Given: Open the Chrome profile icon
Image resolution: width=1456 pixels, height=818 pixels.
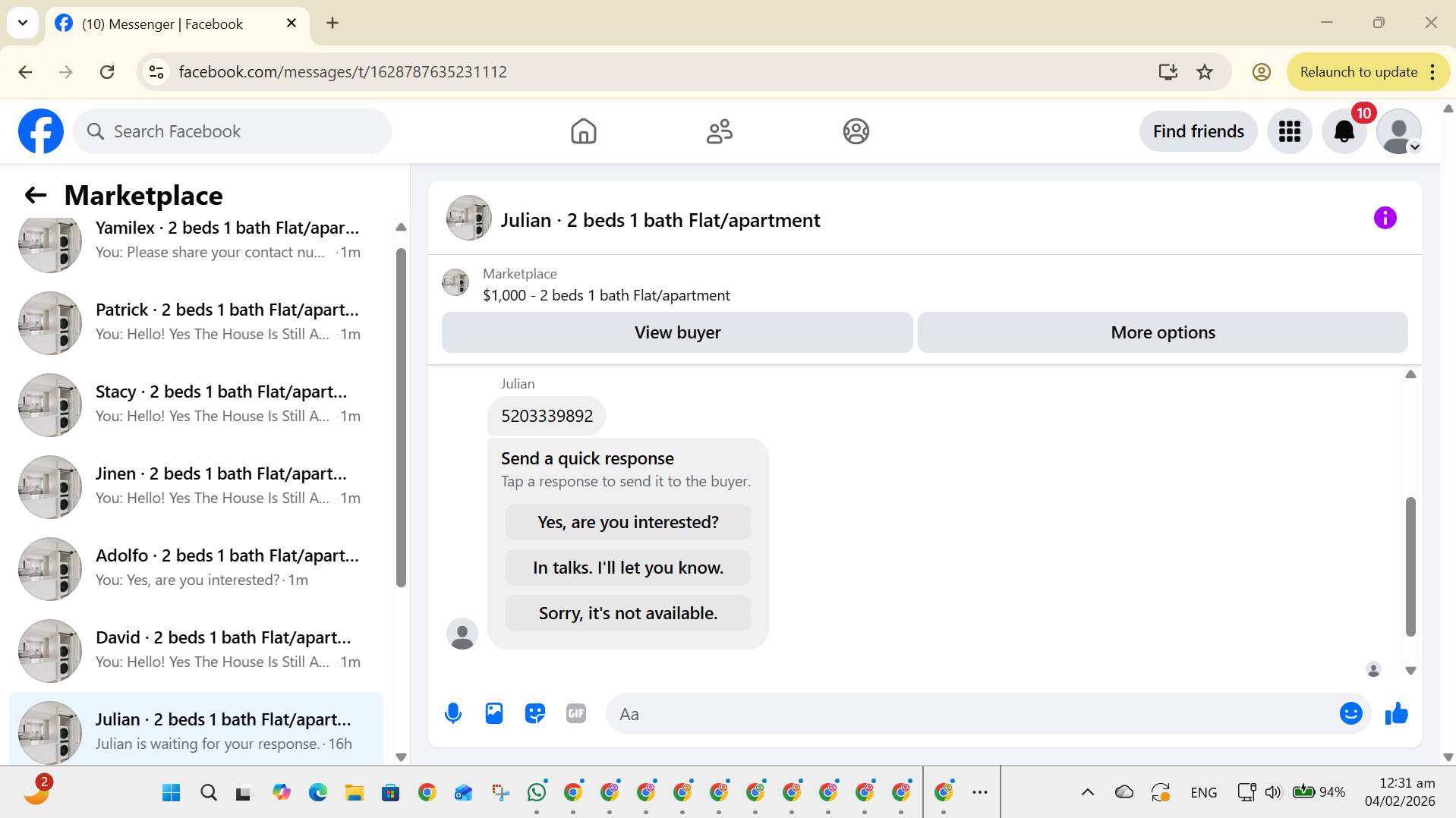Looking at the screenshot, I should pyautogui.click(x=1261, y=71).
